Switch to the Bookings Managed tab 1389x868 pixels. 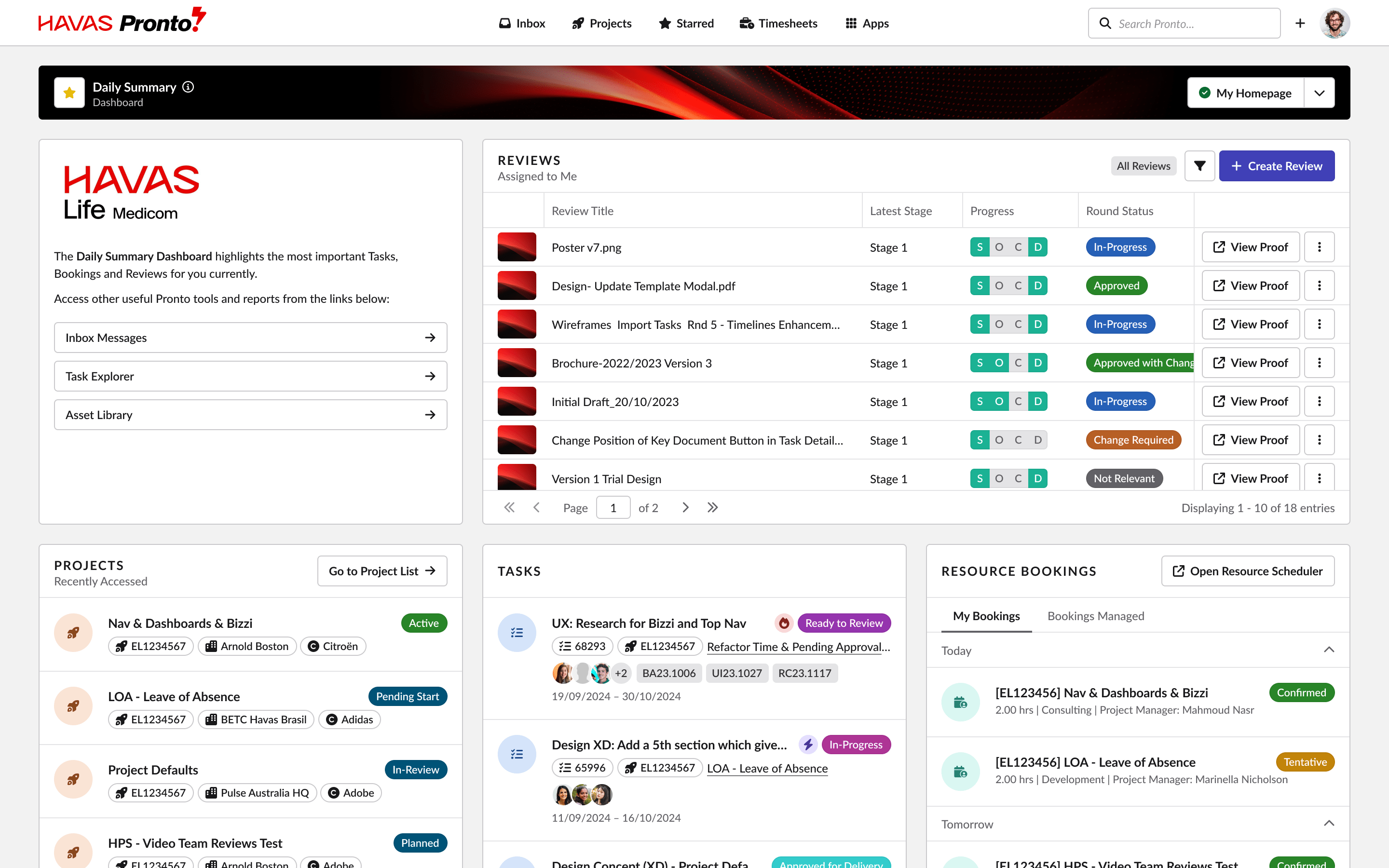pos(1095,616)
